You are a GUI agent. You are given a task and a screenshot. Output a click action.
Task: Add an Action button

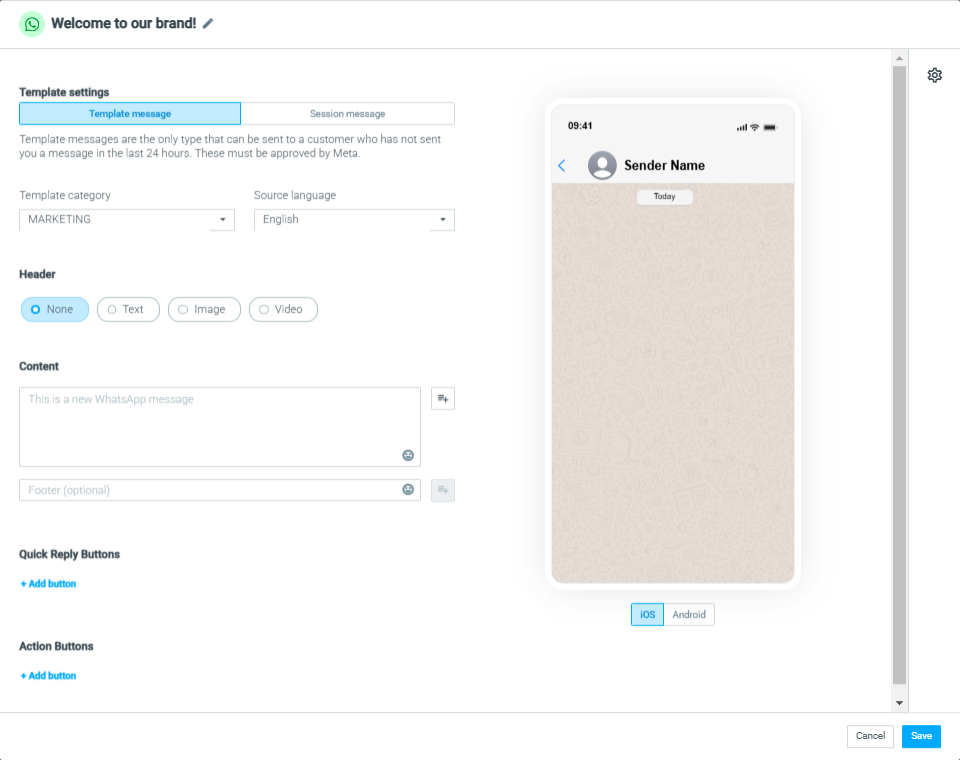pyautogui.click(x=48, y=675)
